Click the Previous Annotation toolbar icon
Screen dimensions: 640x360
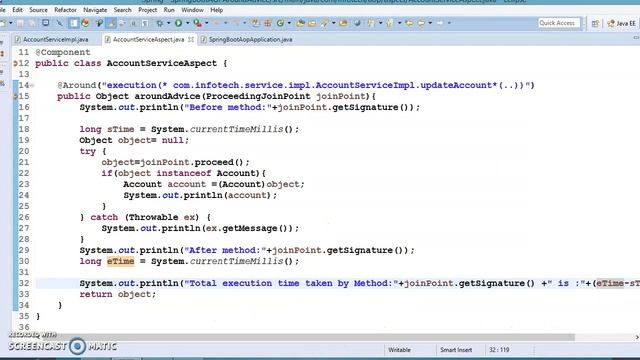point(390,23)
